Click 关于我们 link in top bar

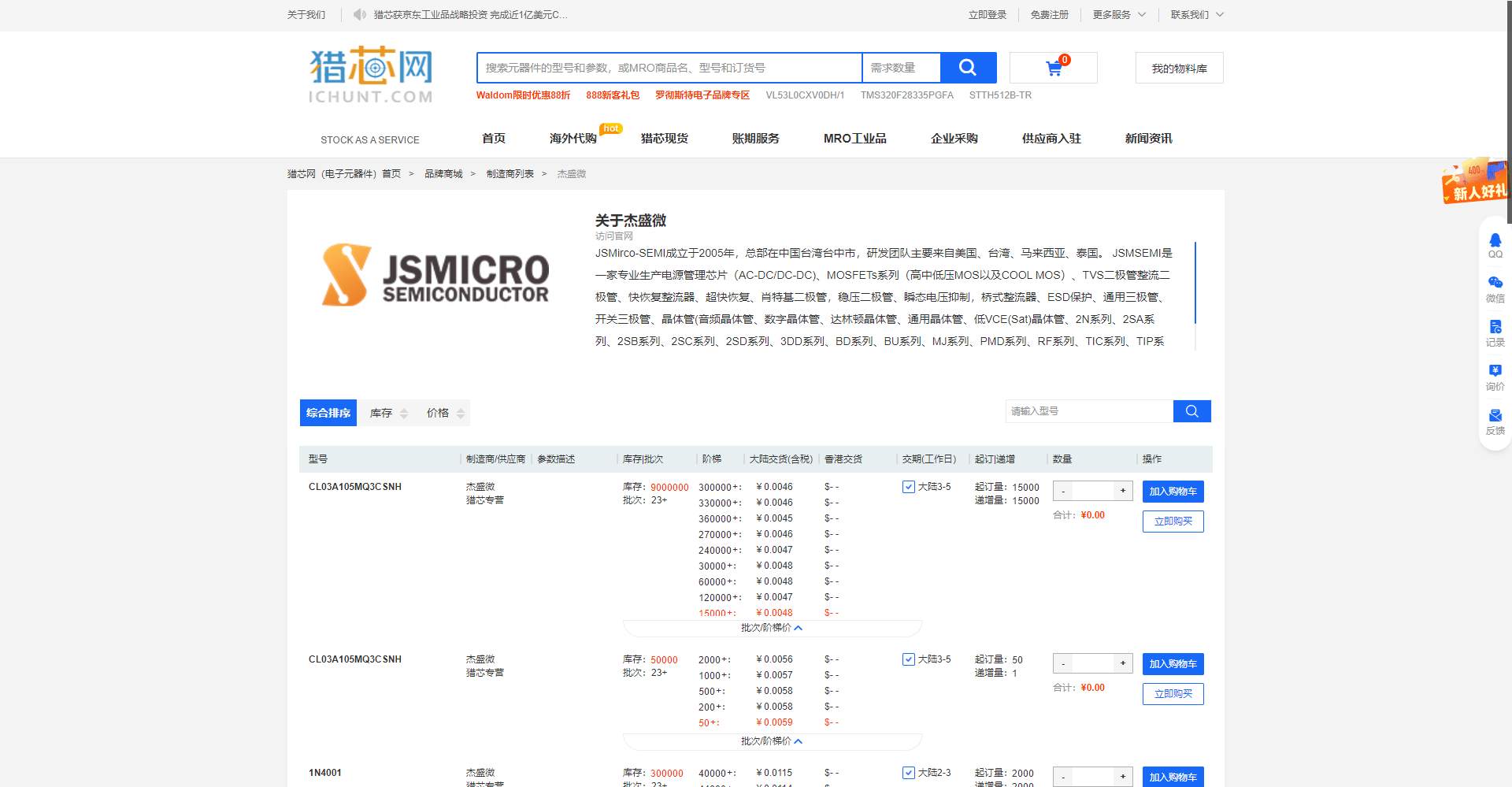[306, 14]
